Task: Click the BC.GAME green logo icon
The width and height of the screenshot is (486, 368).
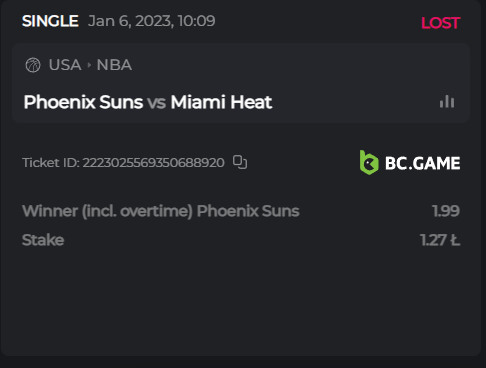Action: tap(369, 163)
